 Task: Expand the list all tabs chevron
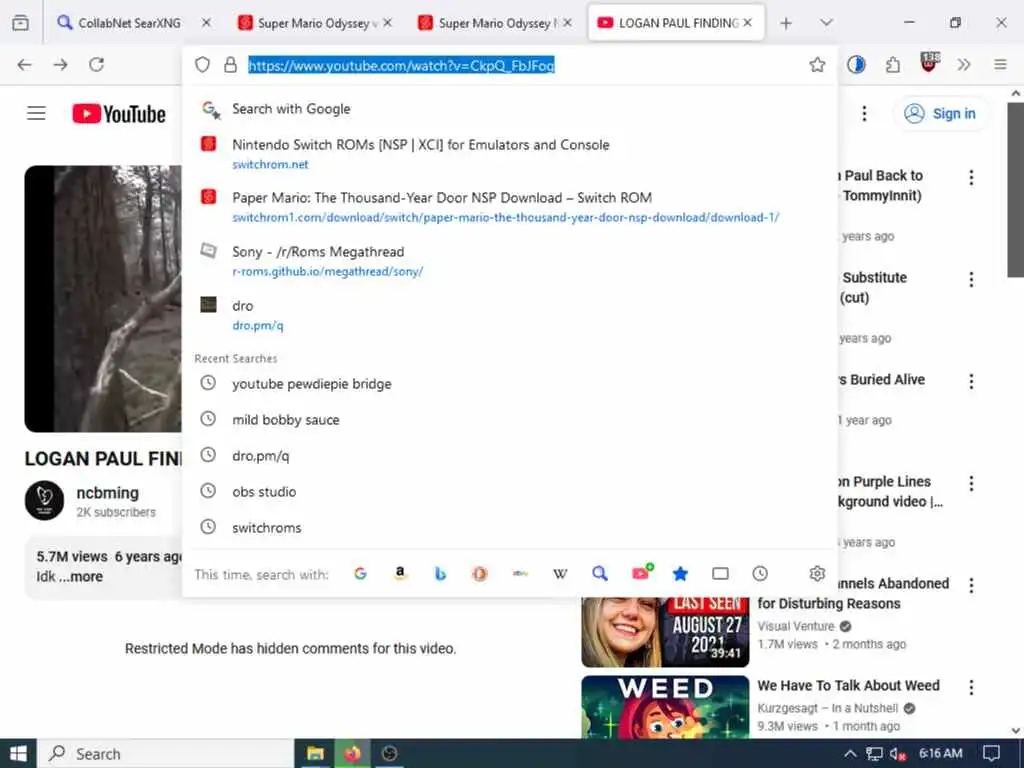click(826, 23)
